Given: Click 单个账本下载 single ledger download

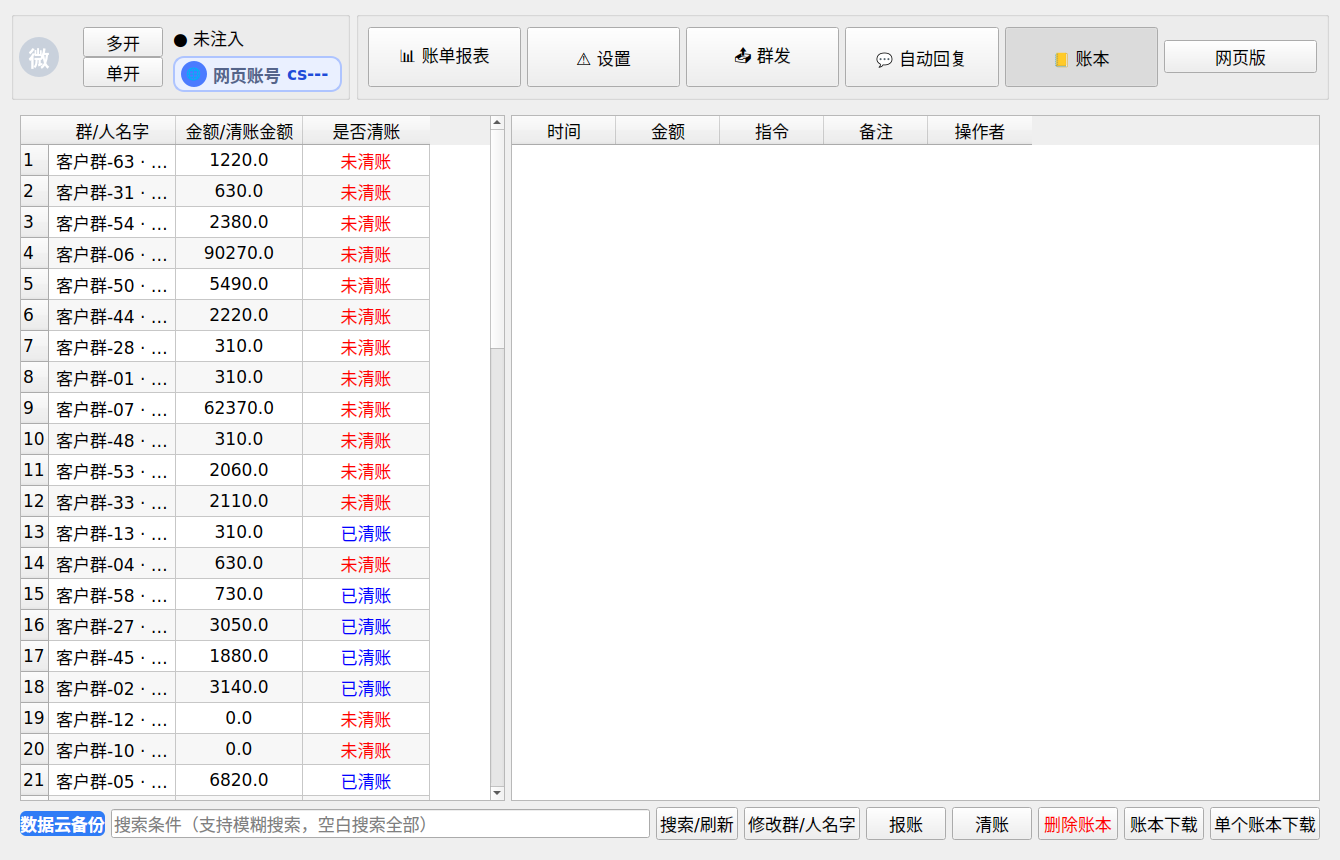Looking at the screenshot, I should tap(1265, 824).
